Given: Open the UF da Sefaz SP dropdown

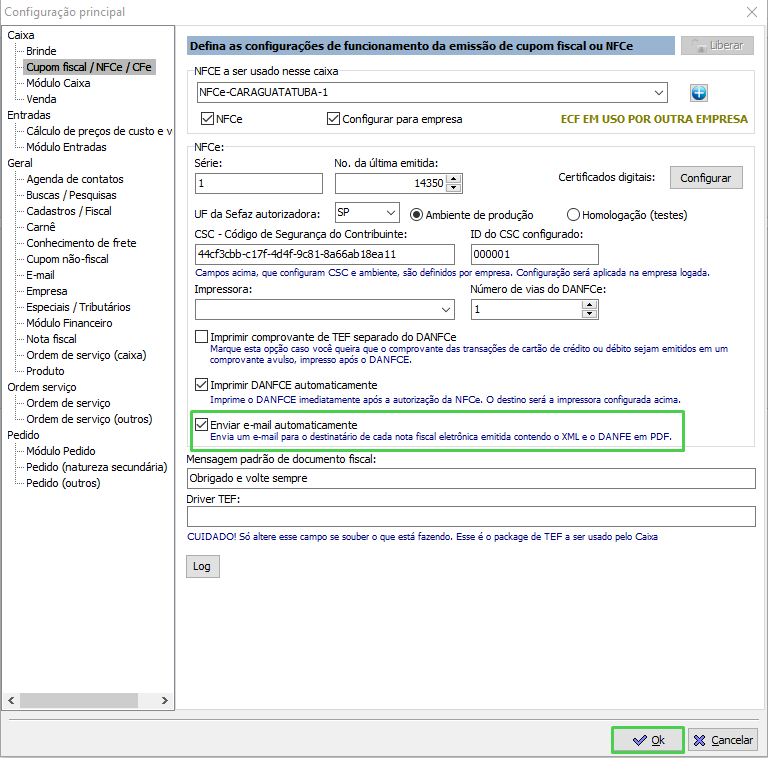Looking at the screenshot, I should [391, 213].
